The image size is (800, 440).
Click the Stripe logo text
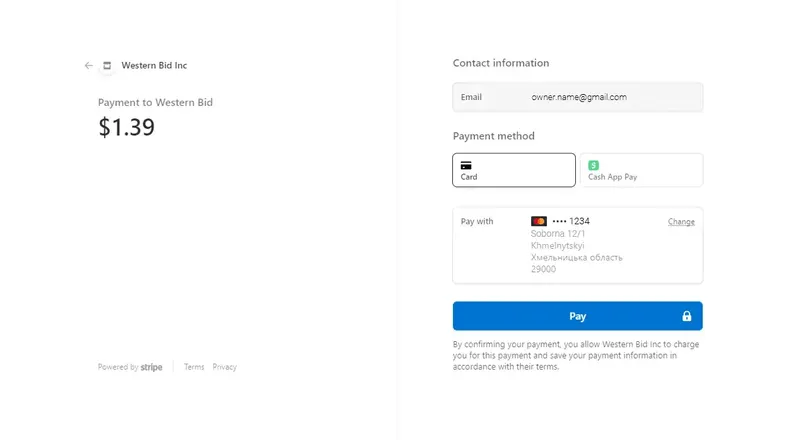(x=152, y=367)
